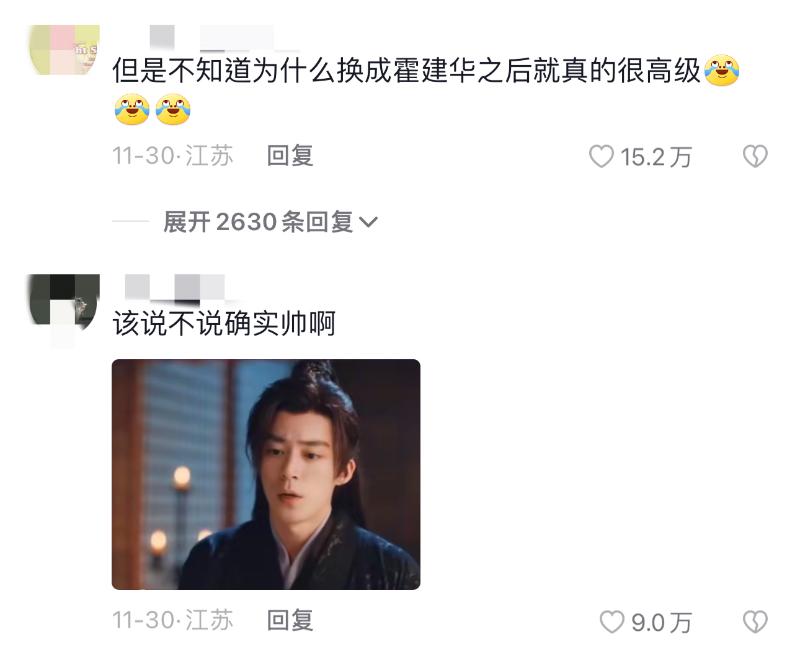Viewport: 800px width, 655px height.
Task: Like the second comment with 9.0万 likes
Action: click(611, 622)
